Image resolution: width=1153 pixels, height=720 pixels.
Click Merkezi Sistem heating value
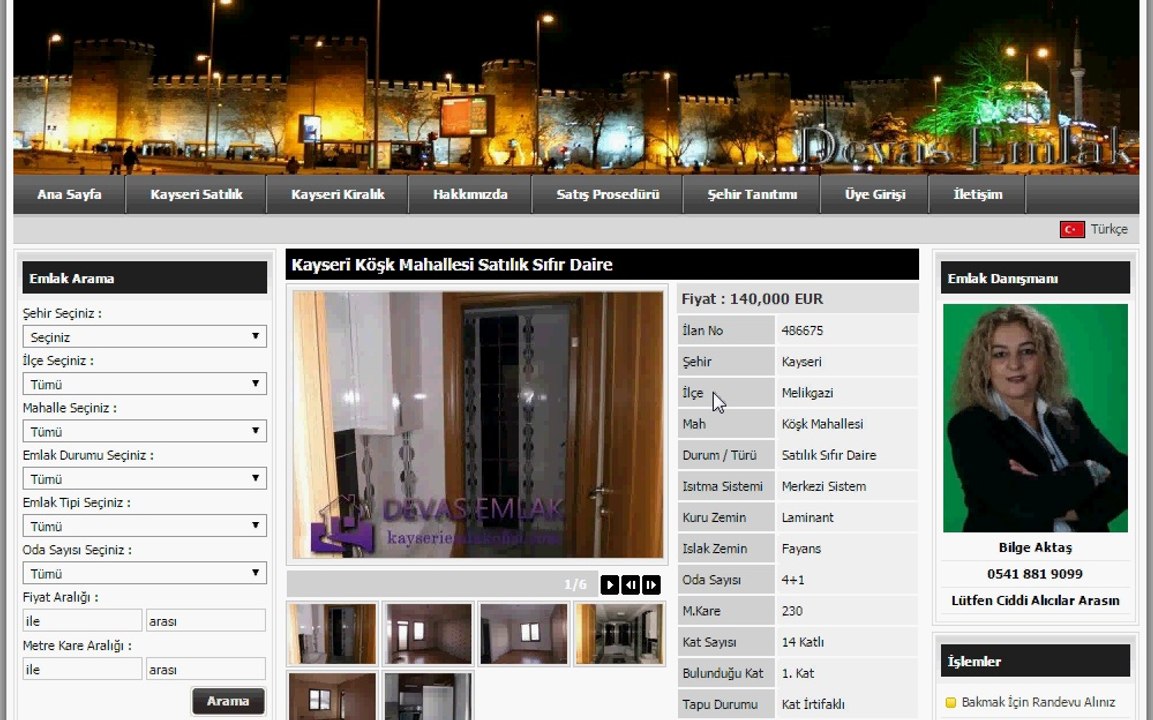tap(824, 486)
